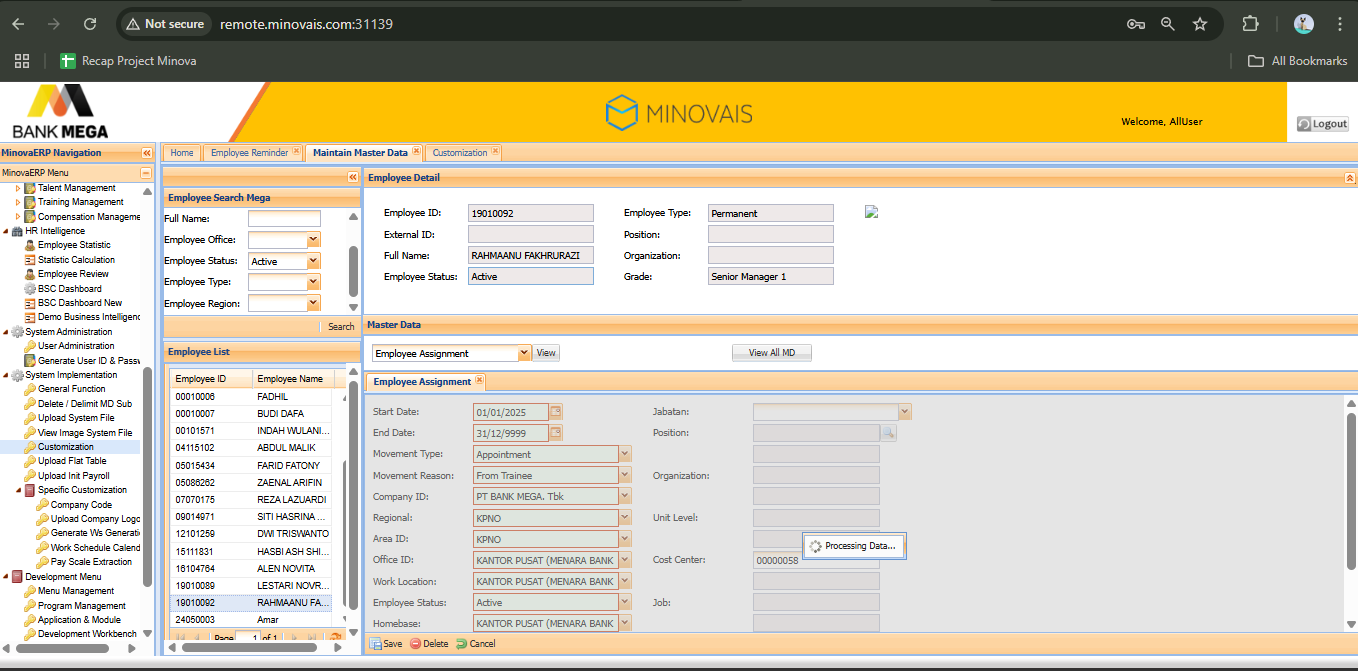Viewport: 1358px width, 671px height.
Task: Collapse the System Administration tree node
Action: (6, 332)
